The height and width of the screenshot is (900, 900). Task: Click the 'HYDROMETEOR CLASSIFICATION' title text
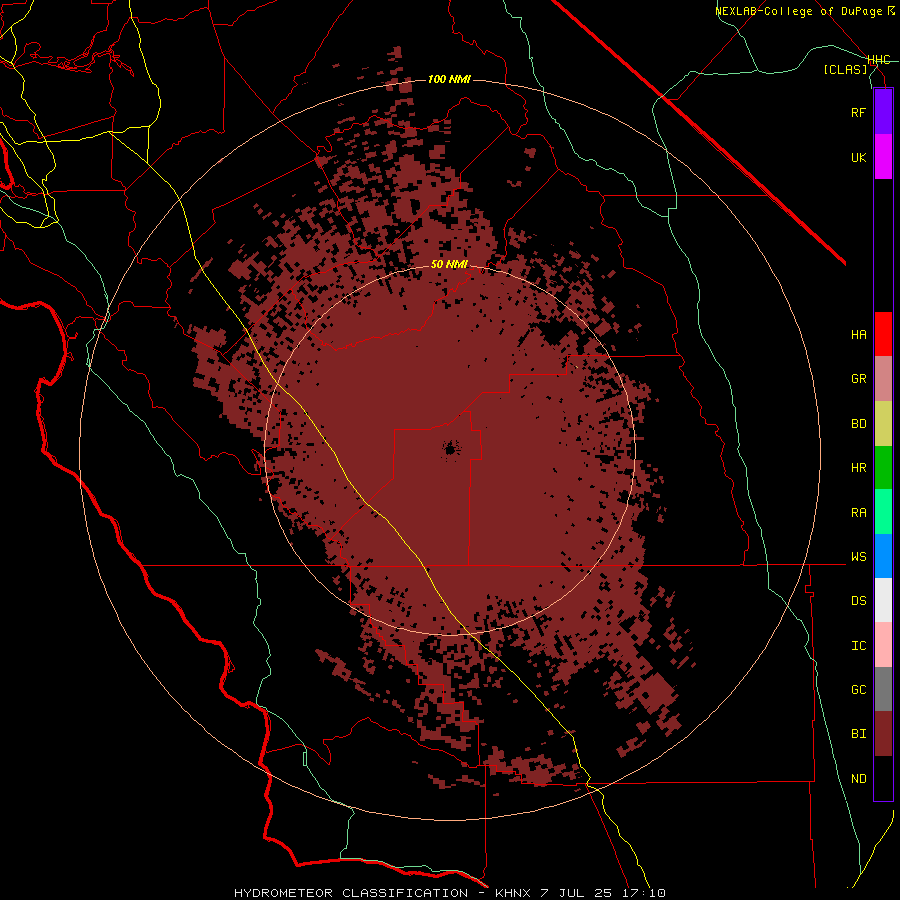coord(351,893)
